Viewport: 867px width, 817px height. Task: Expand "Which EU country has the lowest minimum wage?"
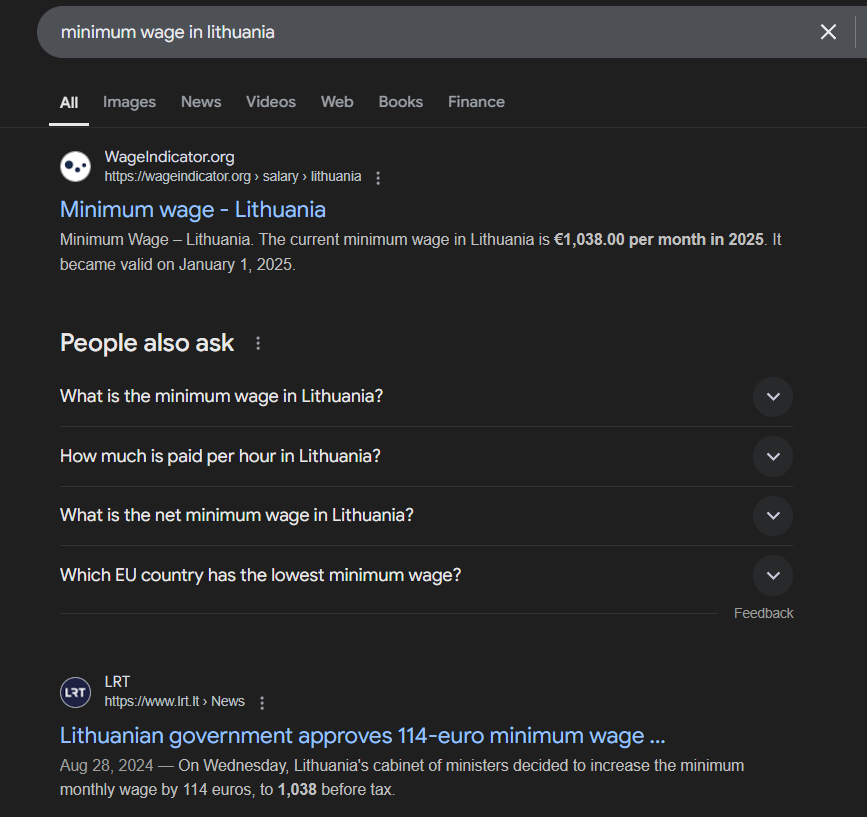pos(772,576)
